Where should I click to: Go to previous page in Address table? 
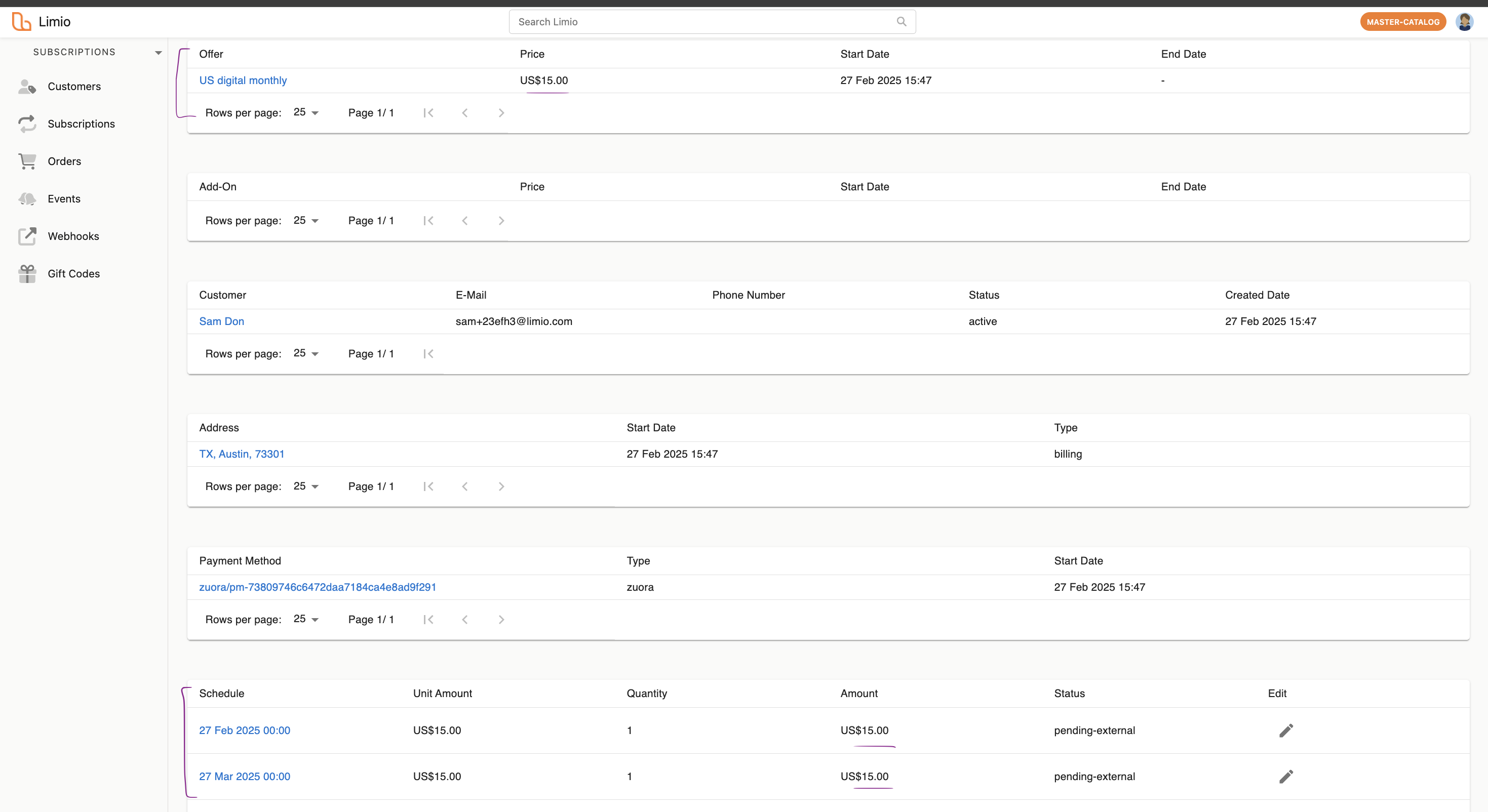click(464, 487)
